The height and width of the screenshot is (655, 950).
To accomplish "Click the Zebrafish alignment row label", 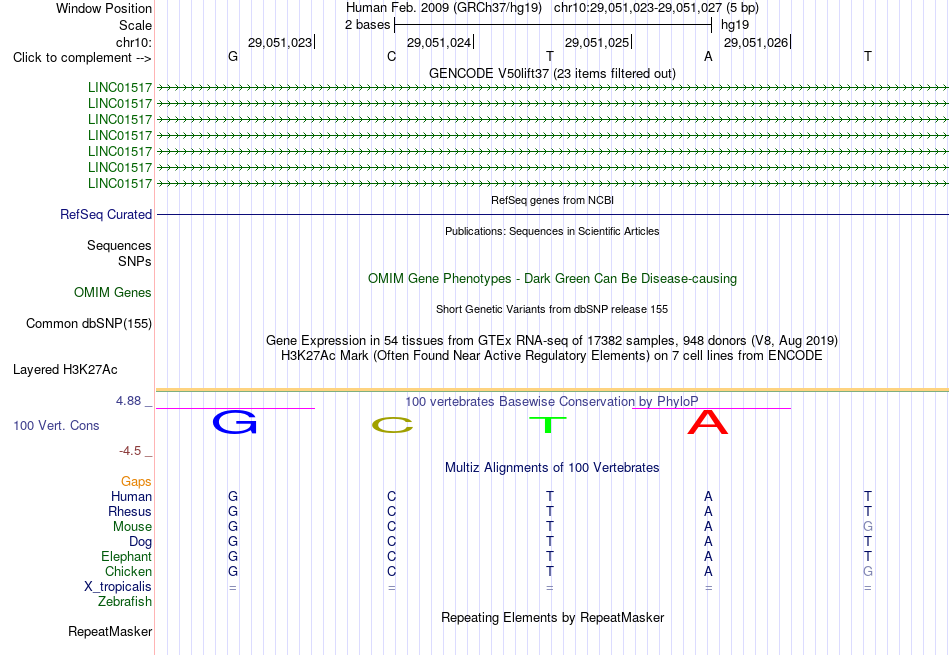I will pos(125,602).
